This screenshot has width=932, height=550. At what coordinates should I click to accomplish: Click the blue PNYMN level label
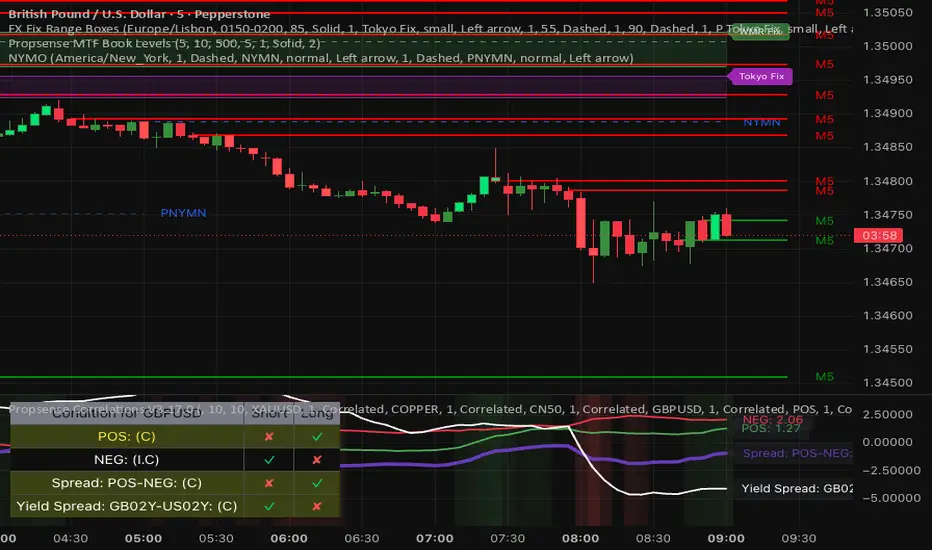(183, 213)
